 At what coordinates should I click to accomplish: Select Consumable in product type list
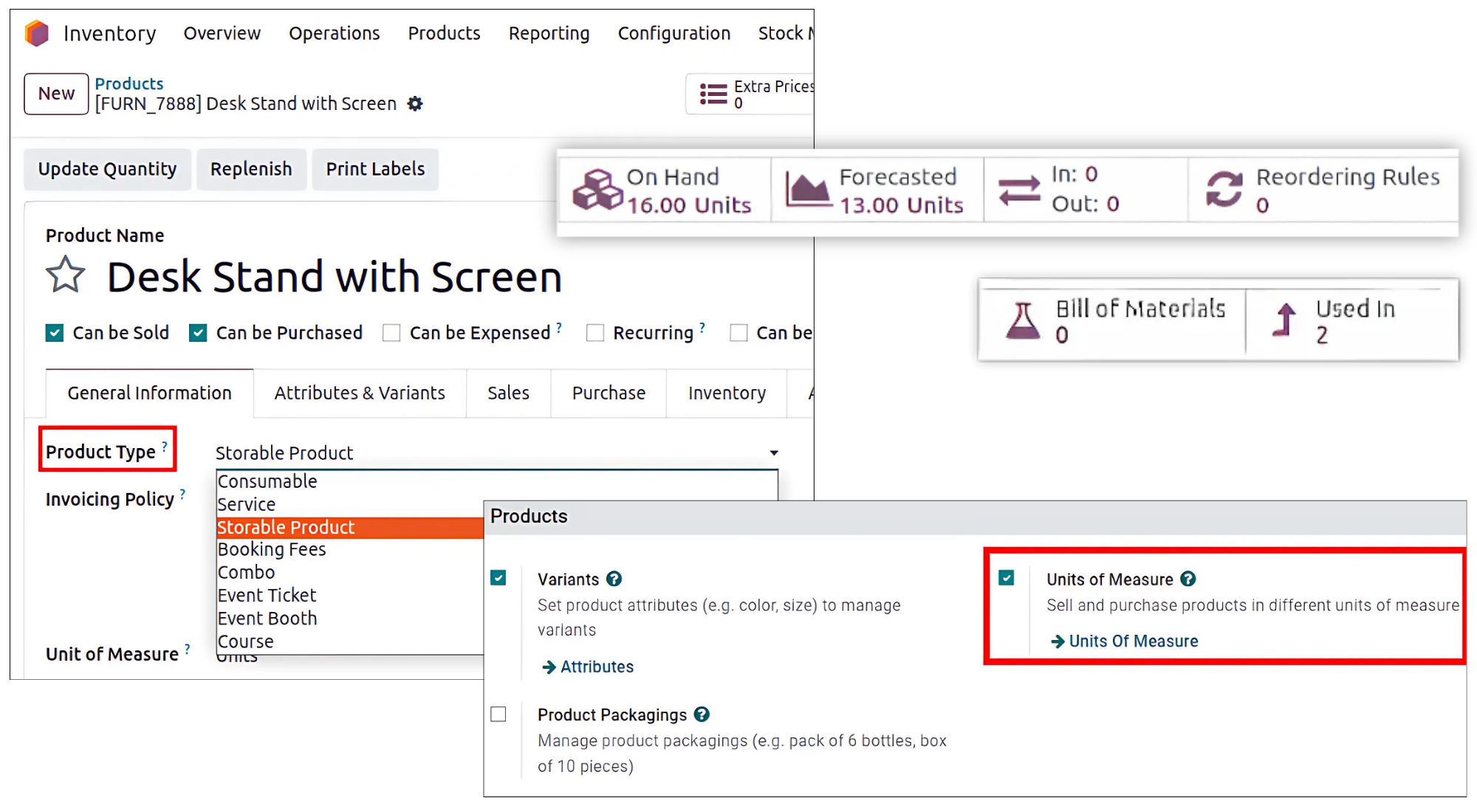(267, 481)
